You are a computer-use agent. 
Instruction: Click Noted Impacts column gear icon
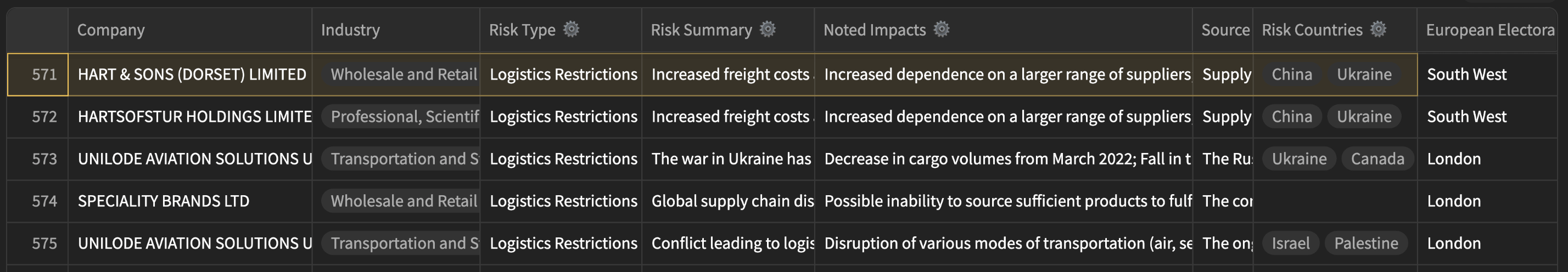[941, 29]
